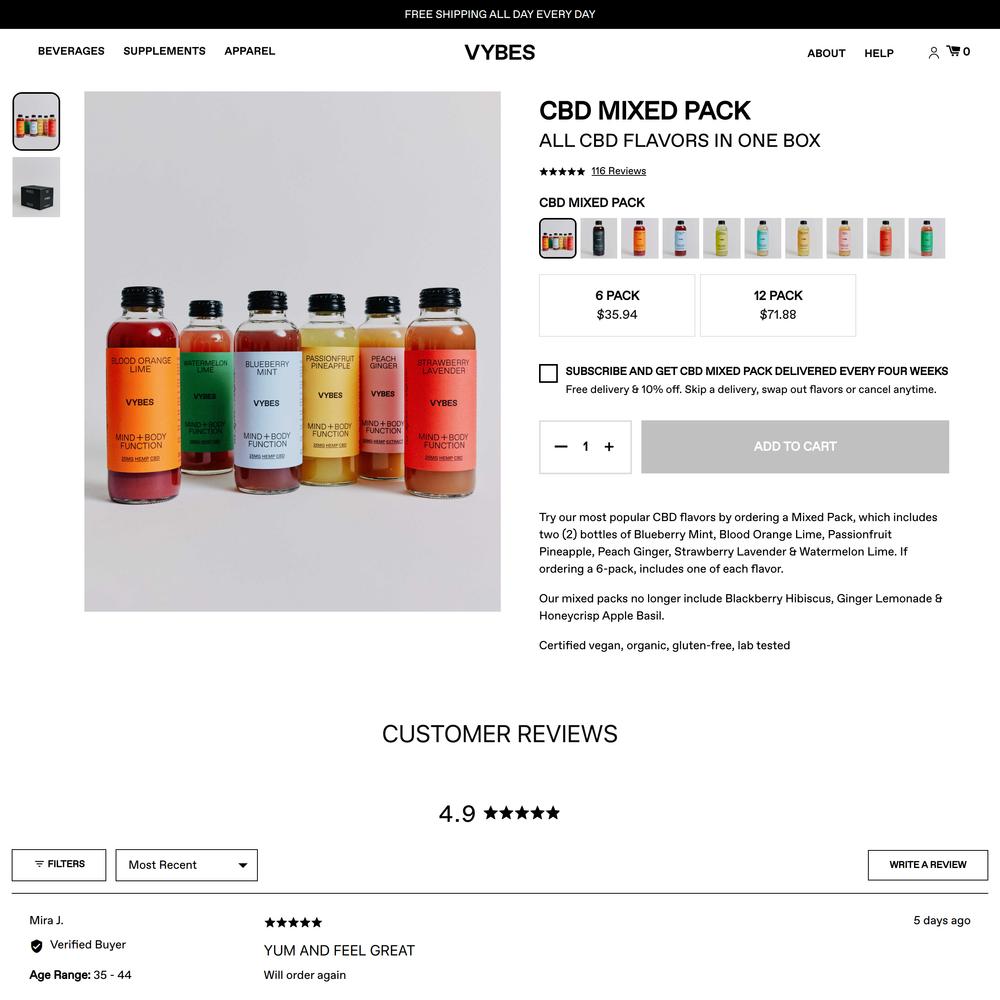Select the 6 Pack option
Screen dimensions: 1000x1000
(617, 305)
